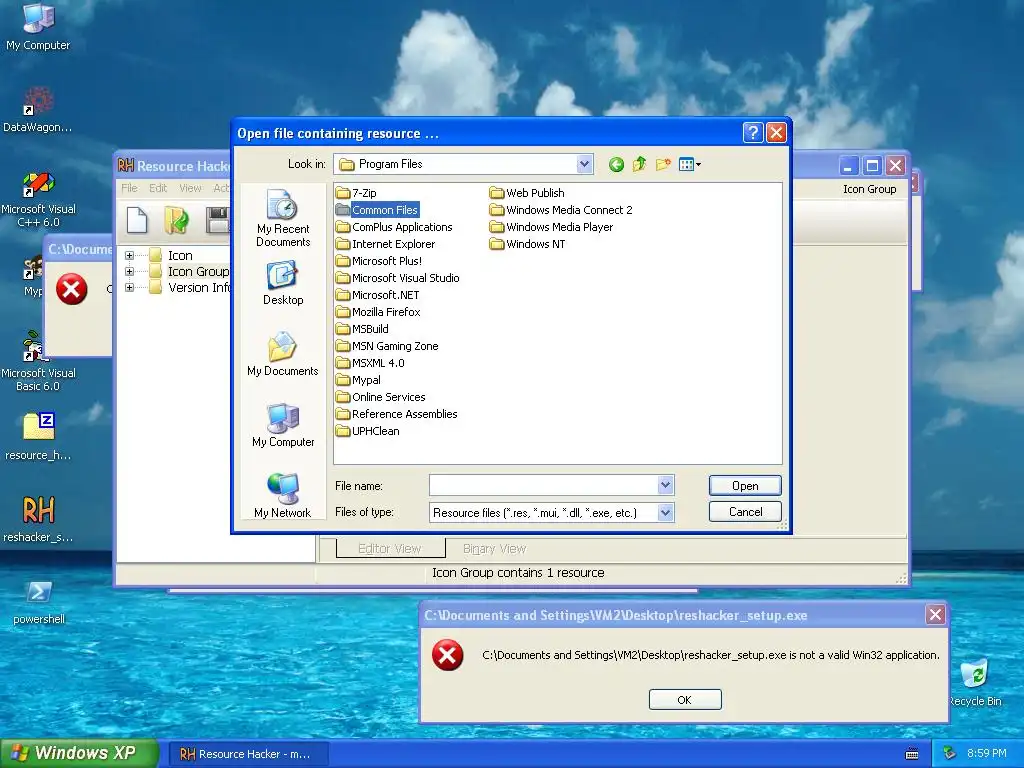
Task: Close the reshacker_setup.exe error dialog
Action: point(935,615)
